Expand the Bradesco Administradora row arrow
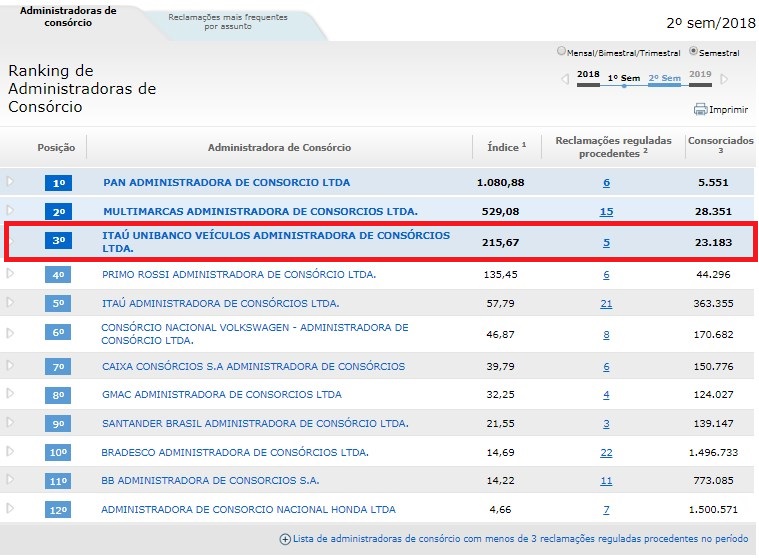The height and width of the screenshot is (558, 759). (x=11, y=452)
